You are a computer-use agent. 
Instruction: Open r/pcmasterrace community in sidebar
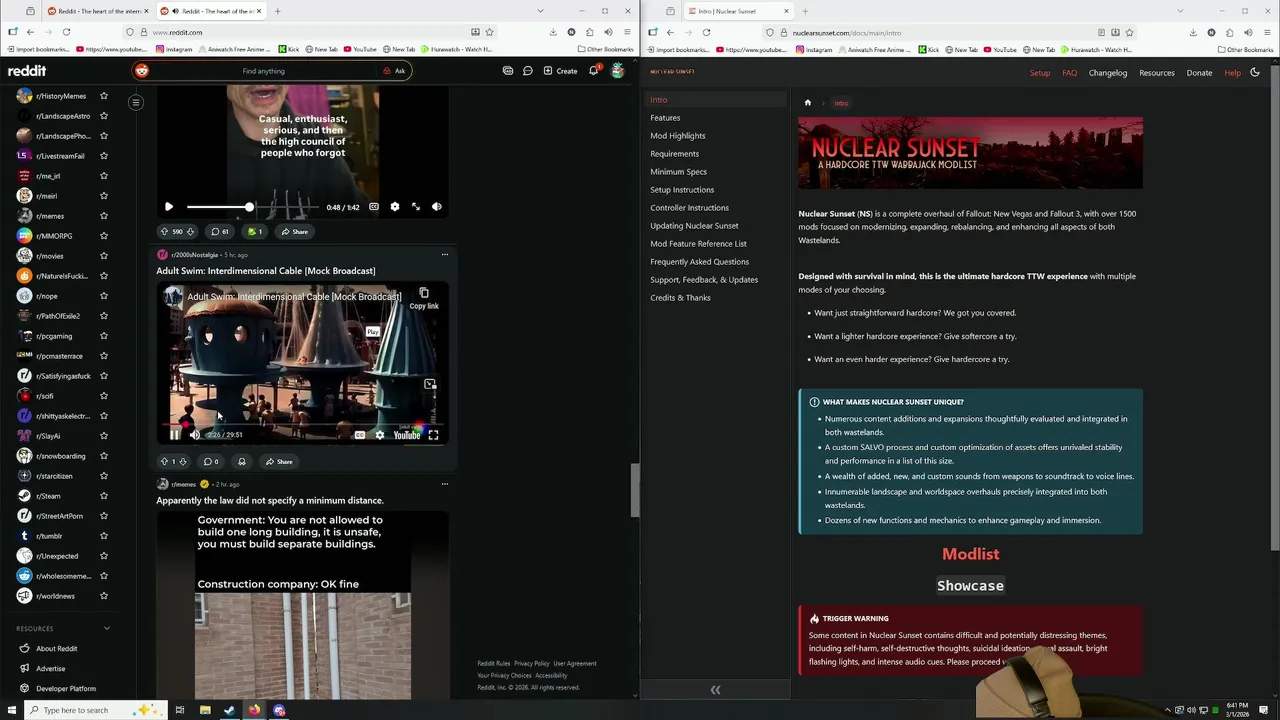tap(60, 356)
